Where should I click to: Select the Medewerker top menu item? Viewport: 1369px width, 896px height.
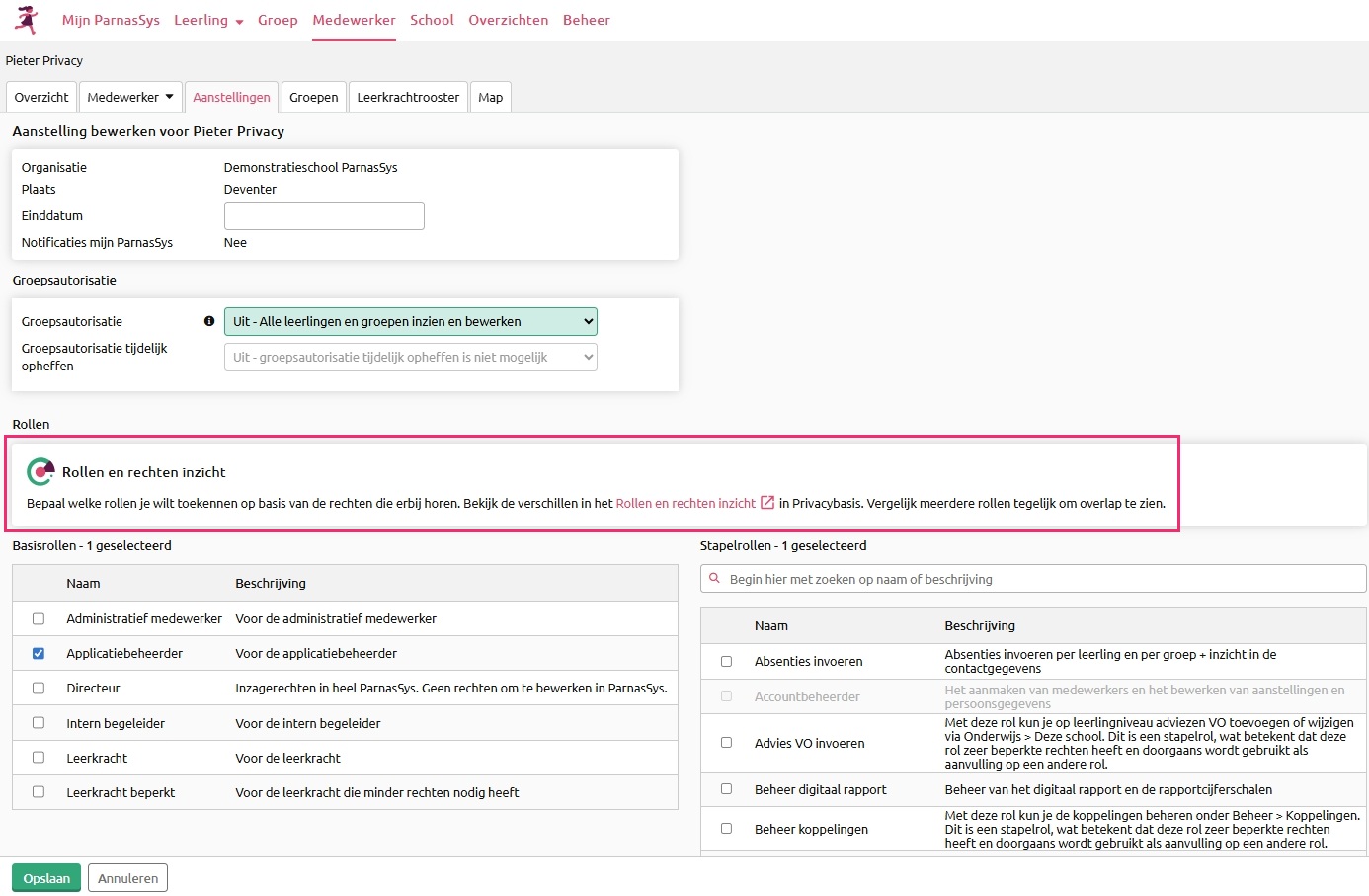(354, 20)
